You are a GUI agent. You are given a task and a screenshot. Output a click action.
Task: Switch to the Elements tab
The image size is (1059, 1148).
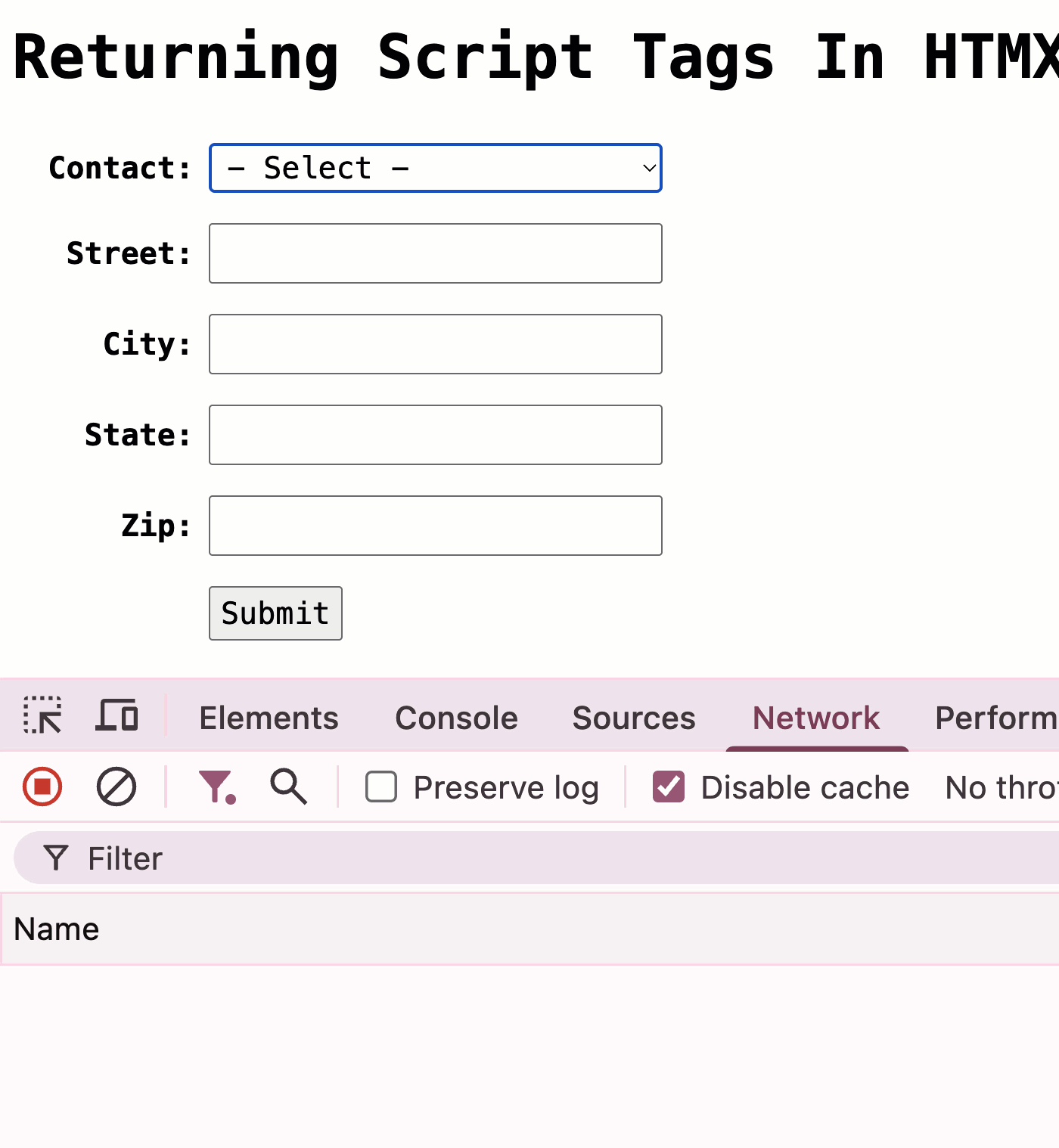click(269, 718)
